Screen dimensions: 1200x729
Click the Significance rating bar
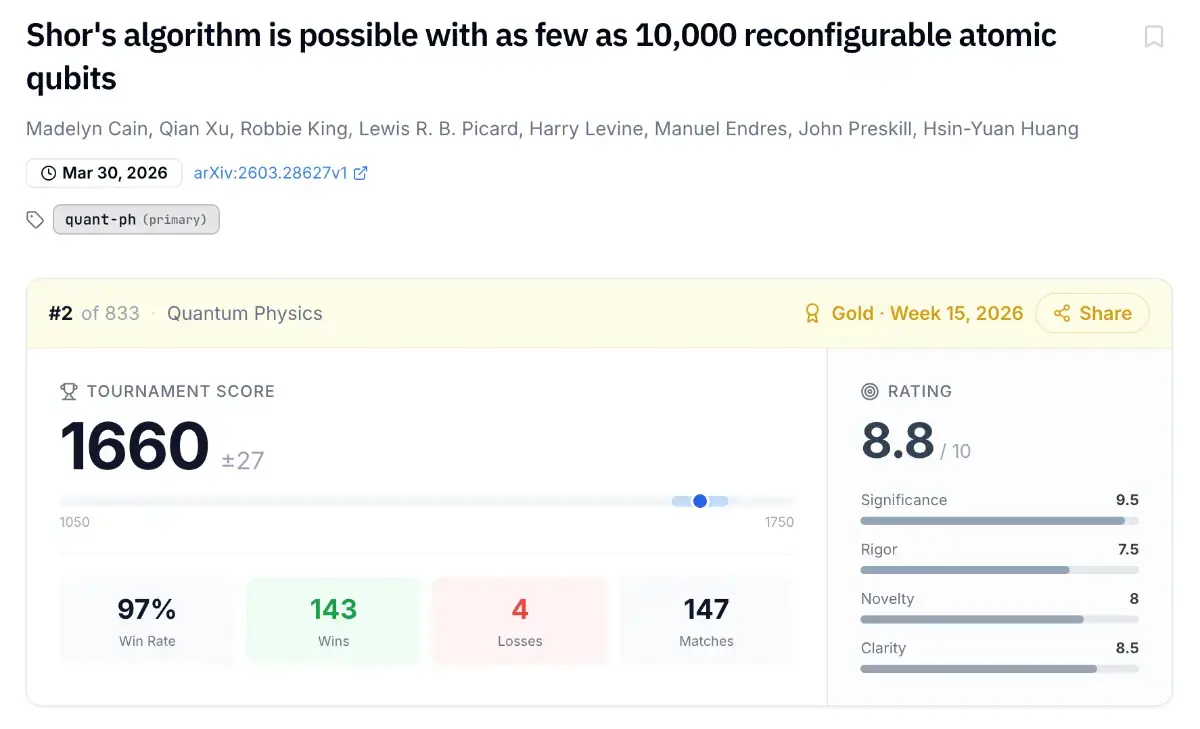click(x=999, y=521)
